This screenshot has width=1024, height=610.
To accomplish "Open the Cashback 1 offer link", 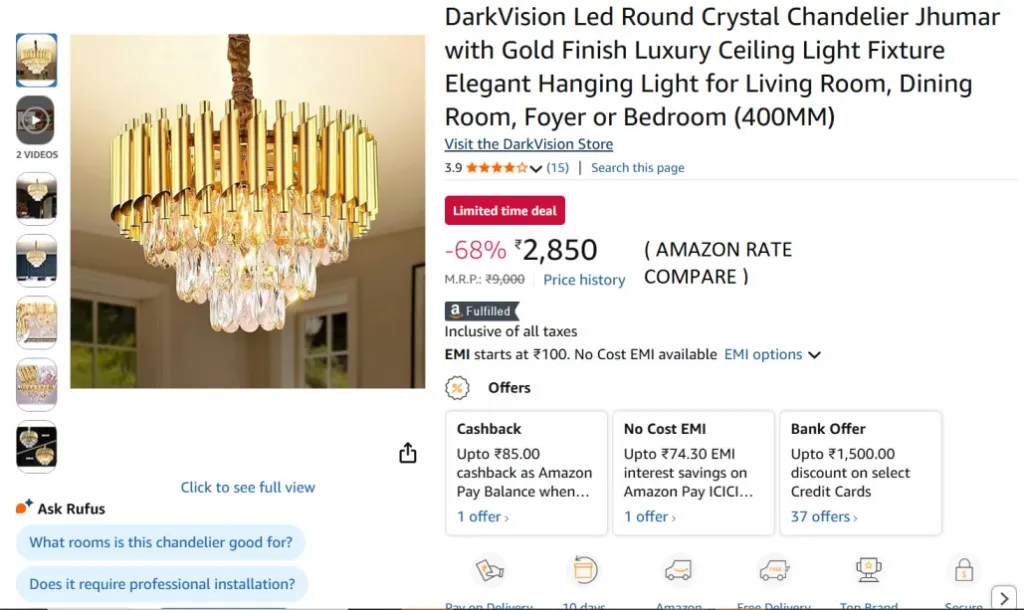I will 482,517.
